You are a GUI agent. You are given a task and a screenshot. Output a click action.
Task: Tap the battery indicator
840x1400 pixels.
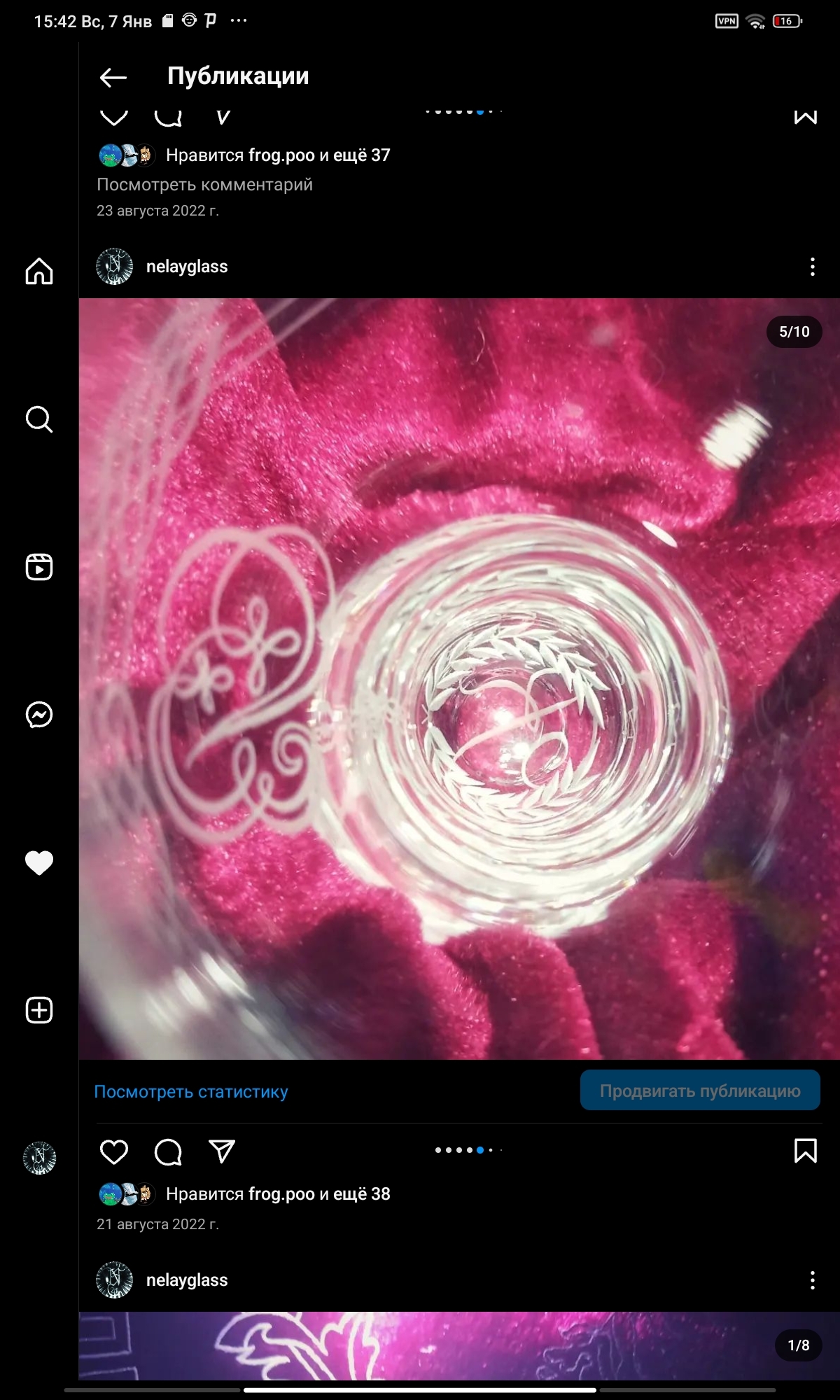787,21
